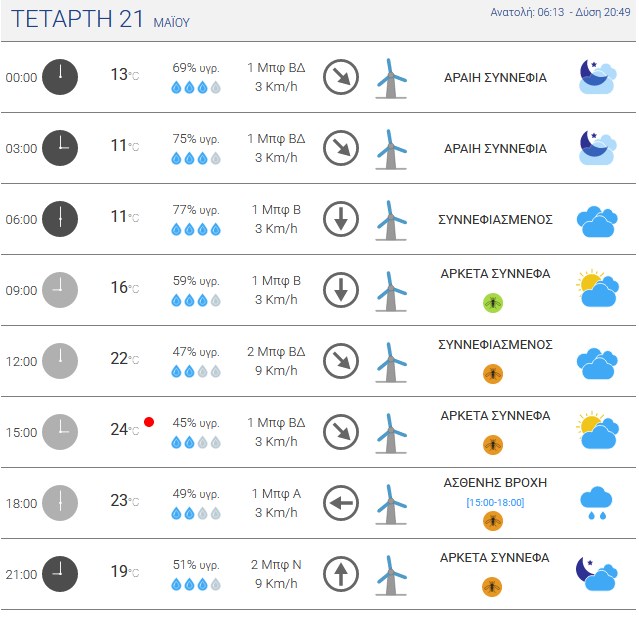Click the orange mosquito icon at 15:00

point(493,445)
